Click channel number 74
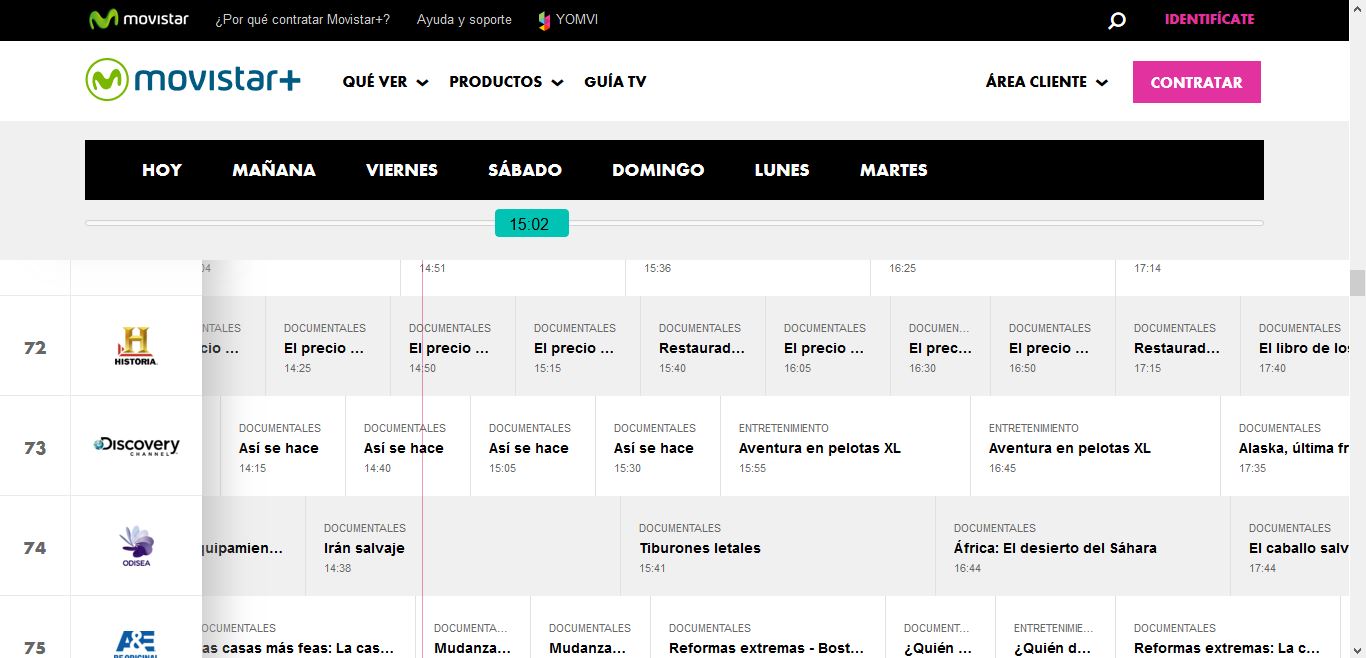This screenshot has width=1366, height=658. coord(35,547)
